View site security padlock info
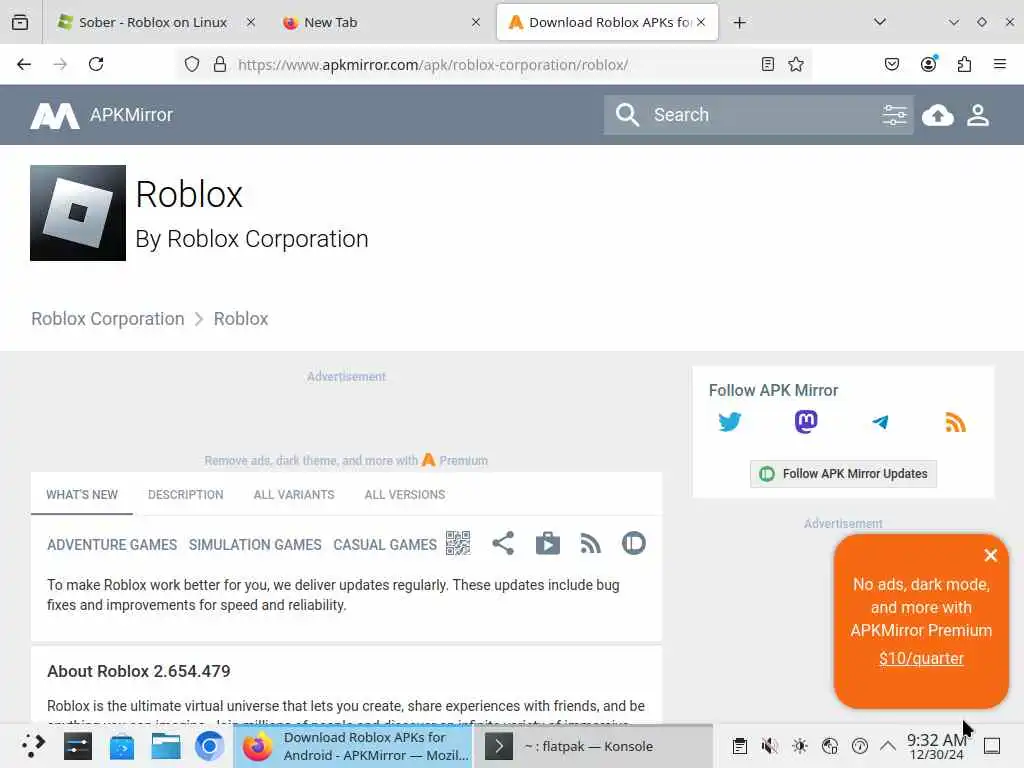 (220, 64)
